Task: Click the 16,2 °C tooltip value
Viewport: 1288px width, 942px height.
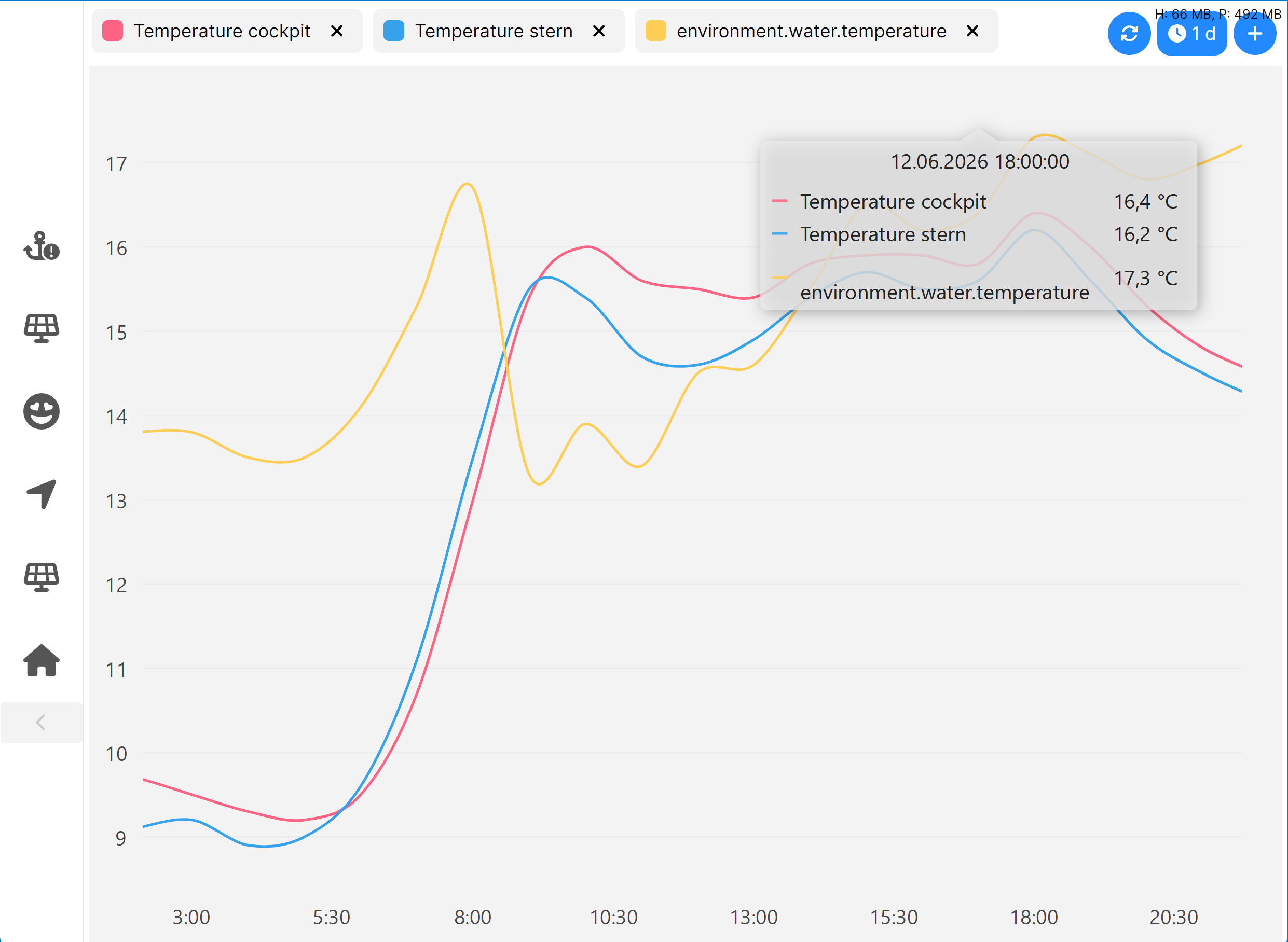Action: 1145,234
